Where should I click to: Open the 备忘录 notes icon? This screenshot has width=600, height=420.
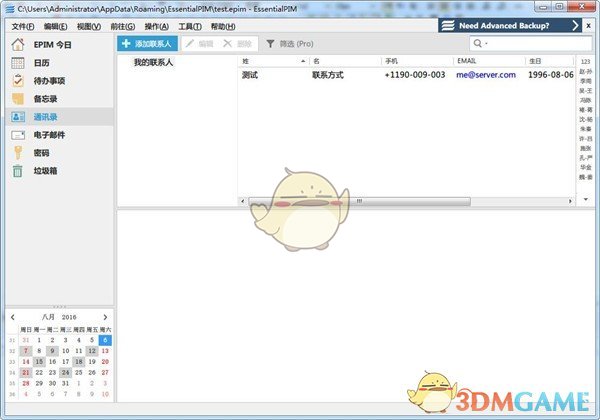pyautogui.click(x=18, y=99)
